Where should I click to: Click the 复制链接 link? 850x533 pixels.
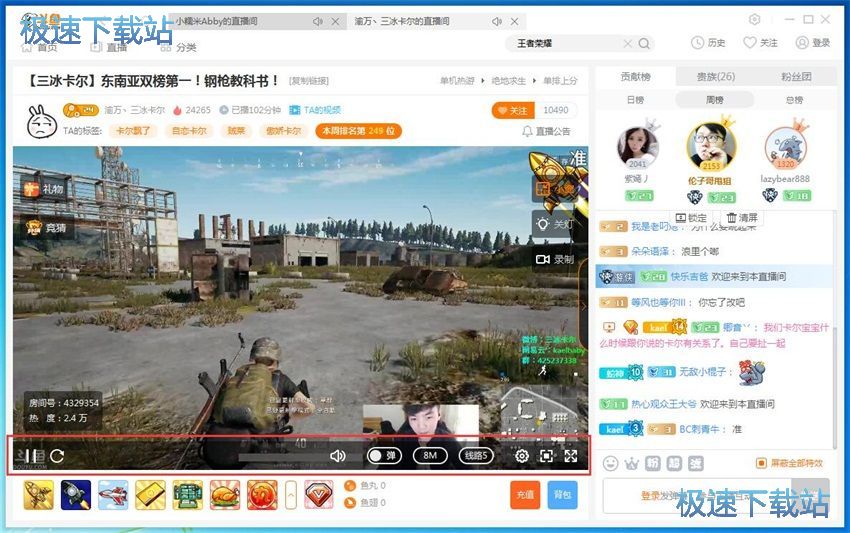(x=309, y=81)
